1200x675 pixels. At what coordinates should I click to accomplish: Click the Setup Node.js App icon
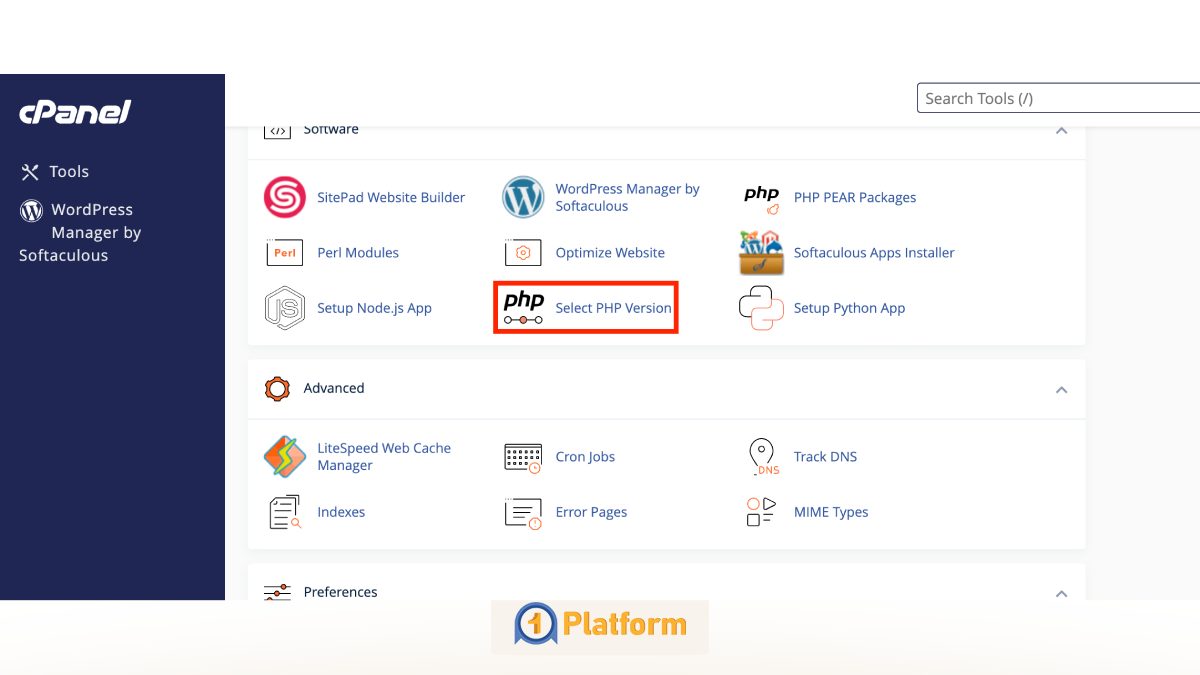285,308
